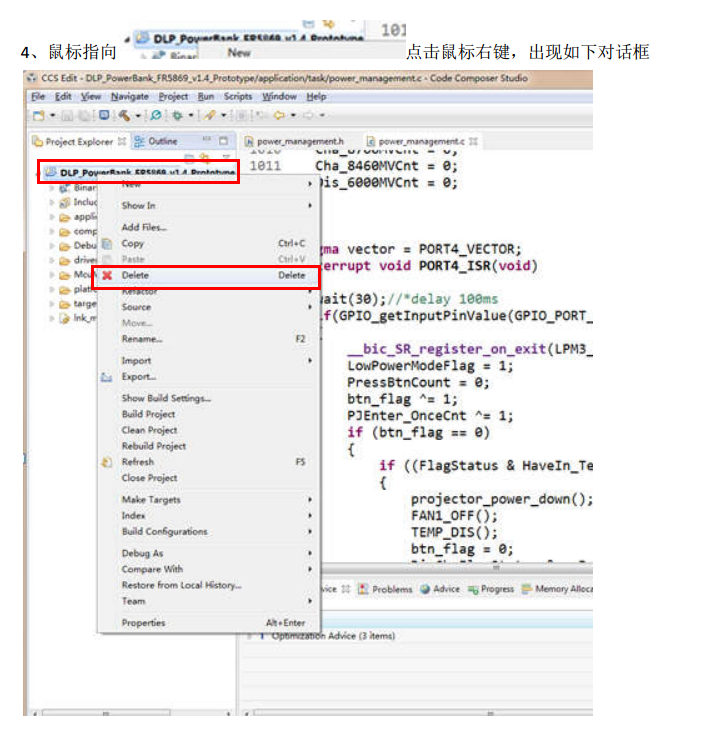Open the Edit menu
The height and width of the screenshot is (739, 708).
click(63, 97)
